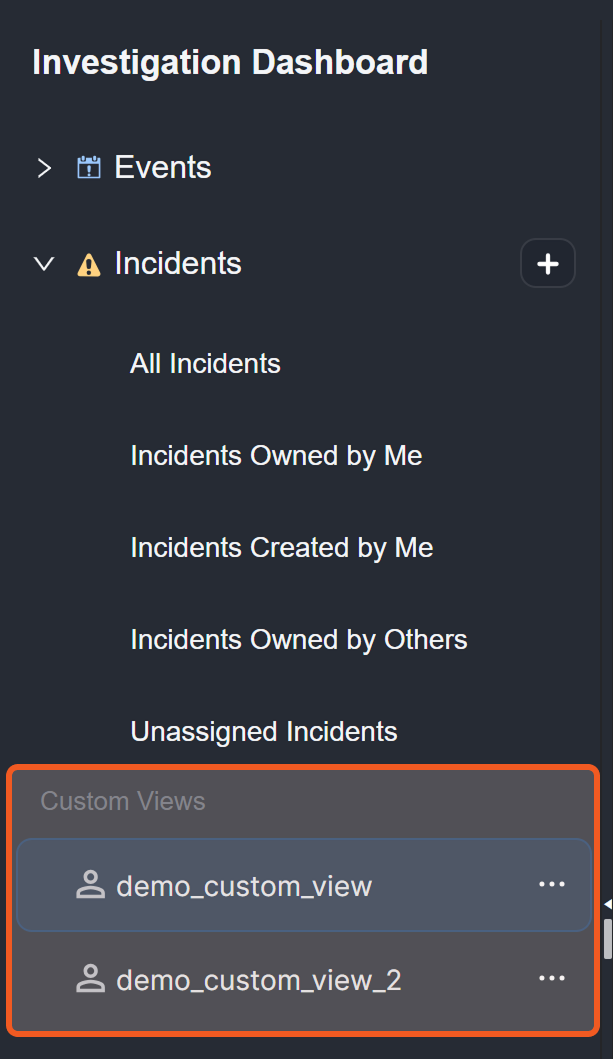Collapse the Incidents section chevron

pyautogui.click(x=44, y=264)
